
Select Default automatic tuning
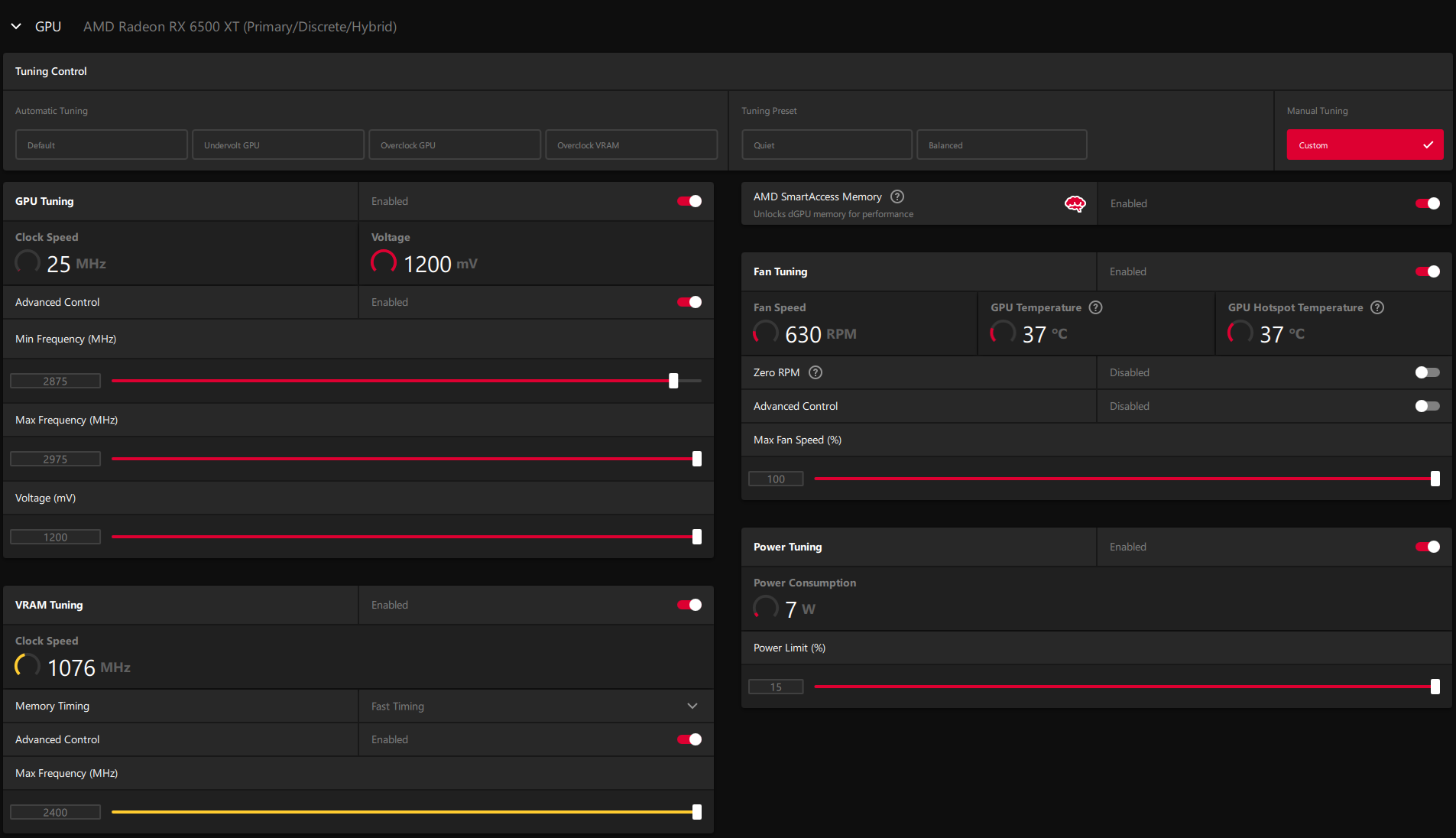tap(102, 145)
